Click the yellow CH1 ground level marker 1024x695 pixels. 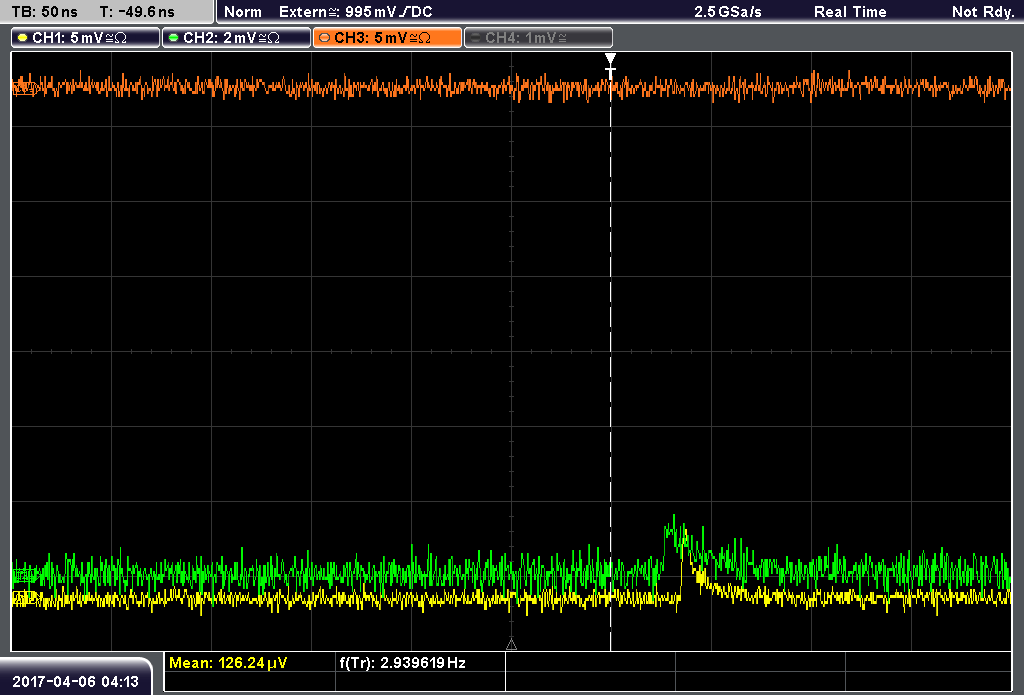click(23, 598)
